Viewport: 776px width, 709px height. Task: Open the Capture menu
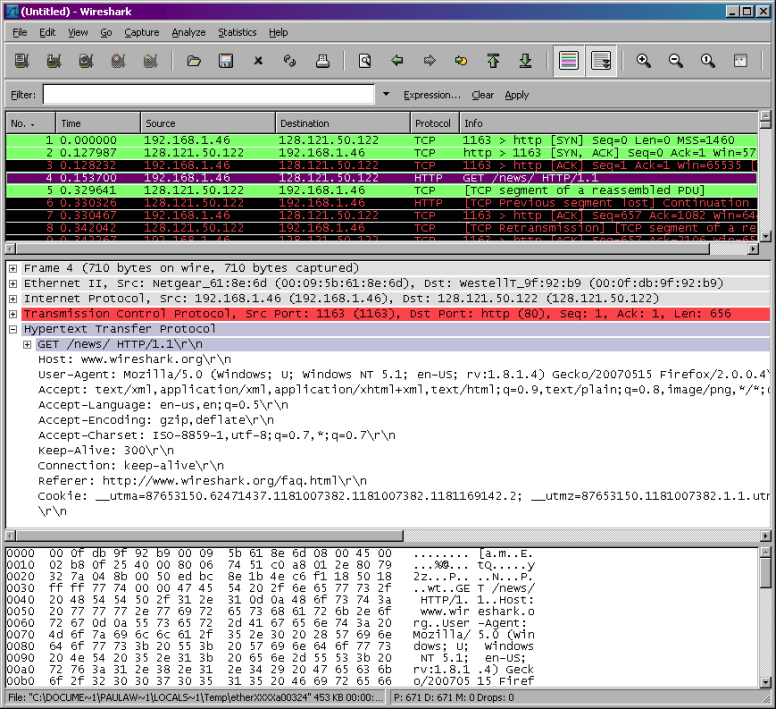[142, 33]
